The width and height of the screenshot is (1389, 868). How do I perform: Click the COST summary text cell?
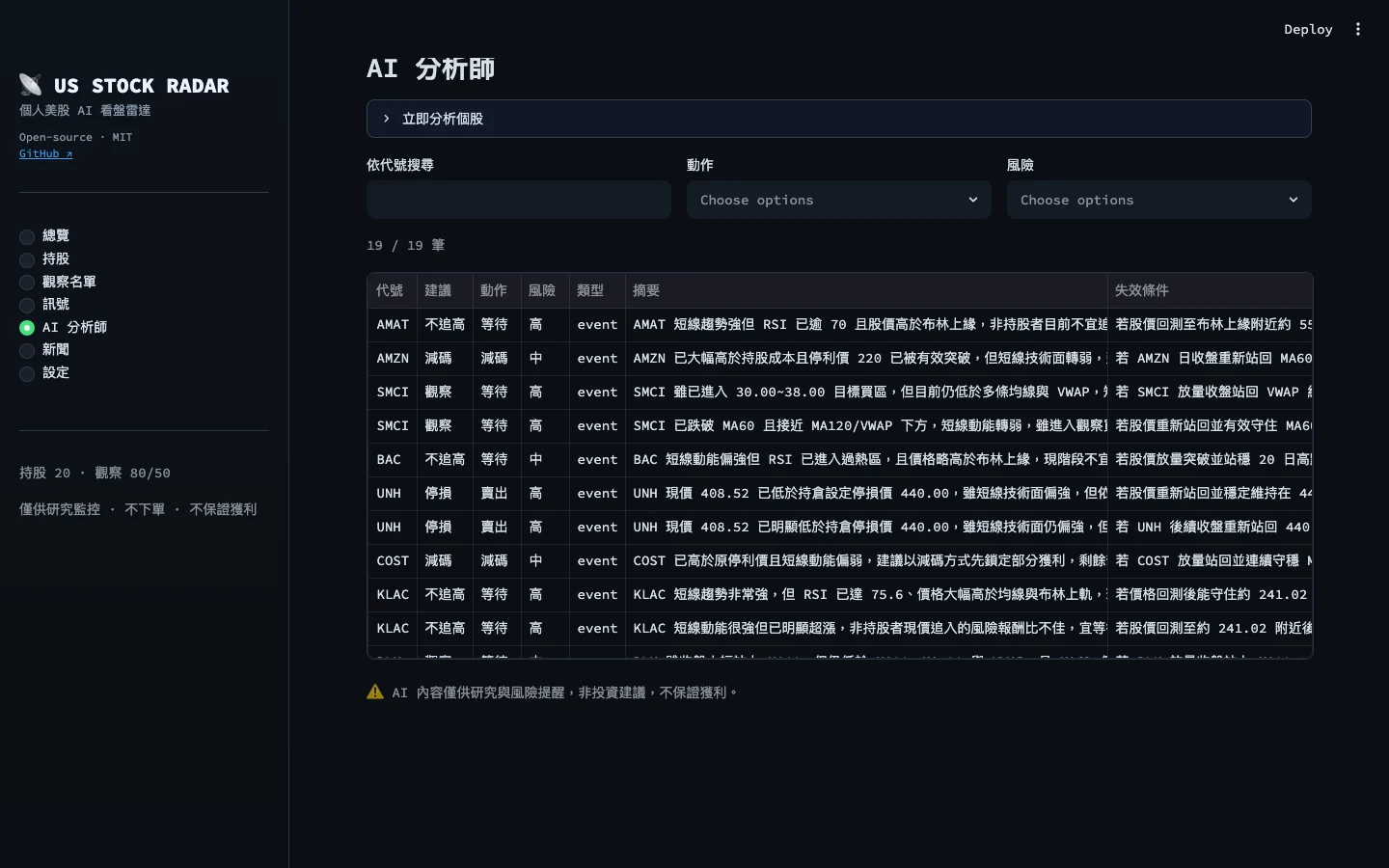866,560
